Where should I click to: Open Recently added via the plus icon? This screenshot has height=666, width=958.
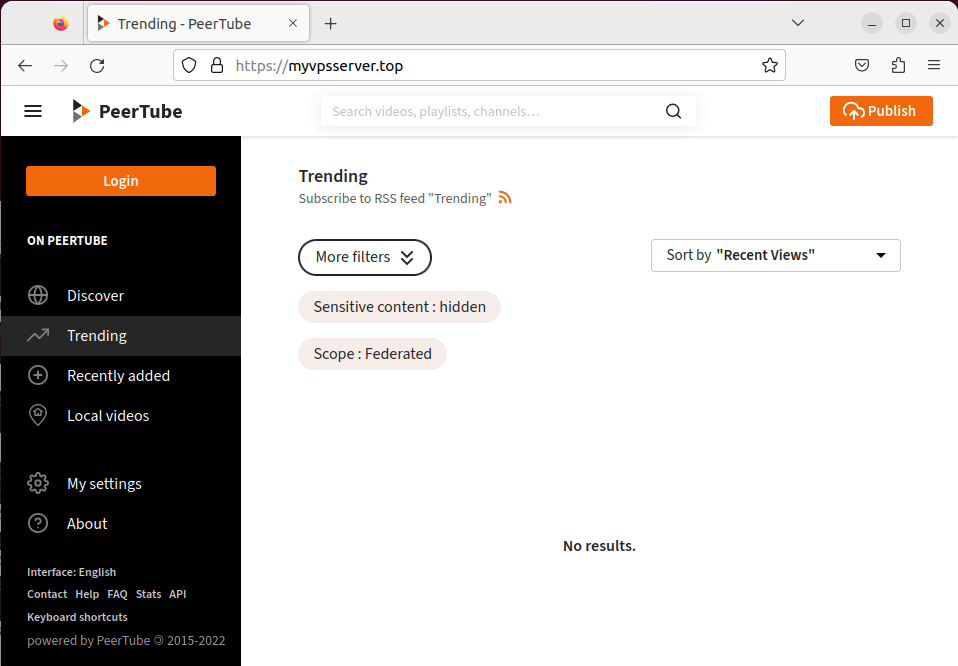point(38,375)
